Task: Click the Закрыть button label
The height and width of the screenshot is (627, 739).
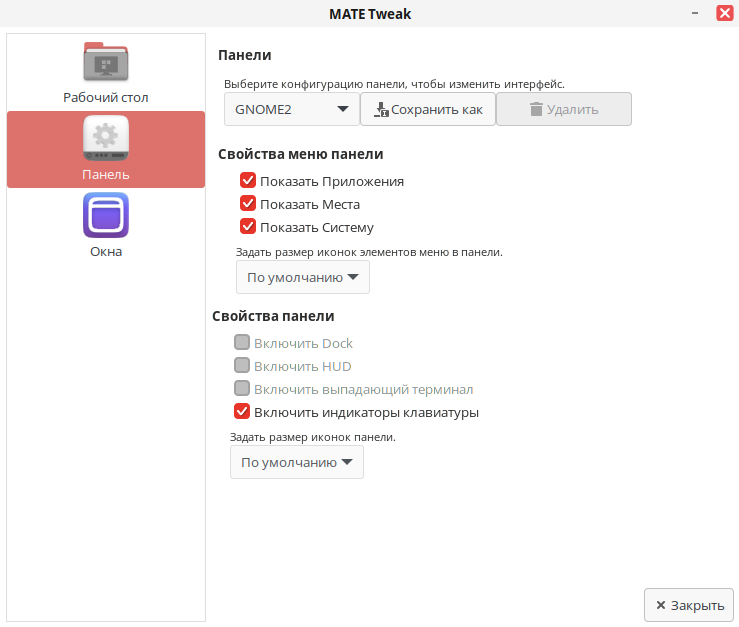Action: point(697,605)
